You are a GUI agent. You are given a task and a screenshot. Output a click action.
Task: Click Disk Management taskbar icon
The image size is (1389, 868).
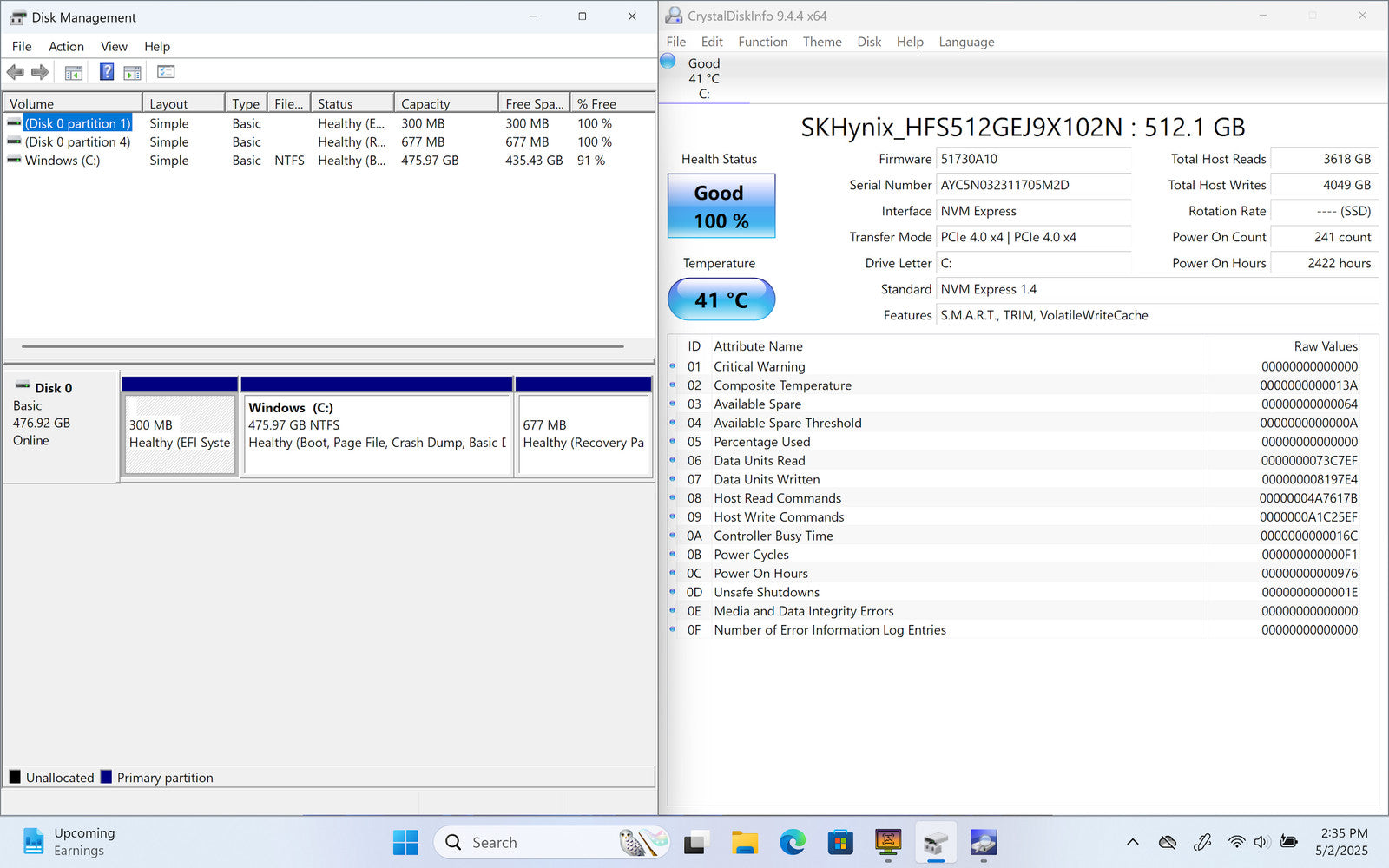pyautogui.click(x=935, y=842)
